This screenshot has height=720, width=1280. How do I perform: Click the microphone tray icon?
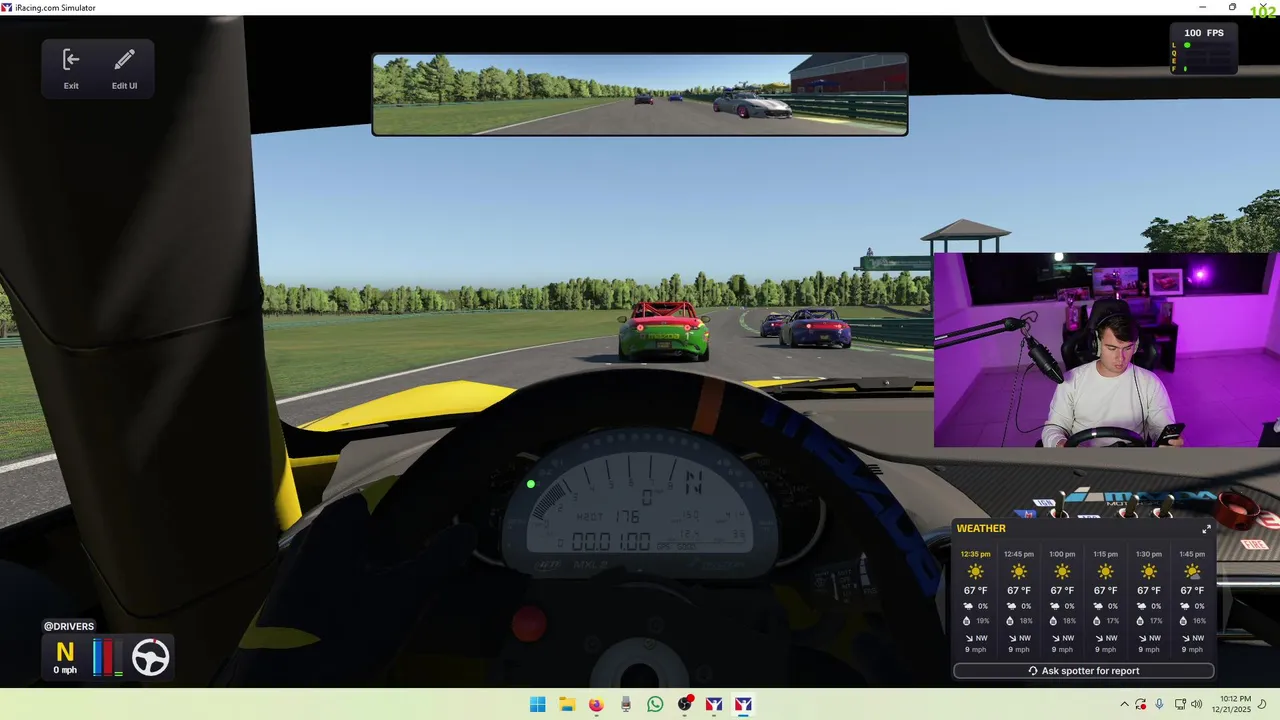point(1159,704)
